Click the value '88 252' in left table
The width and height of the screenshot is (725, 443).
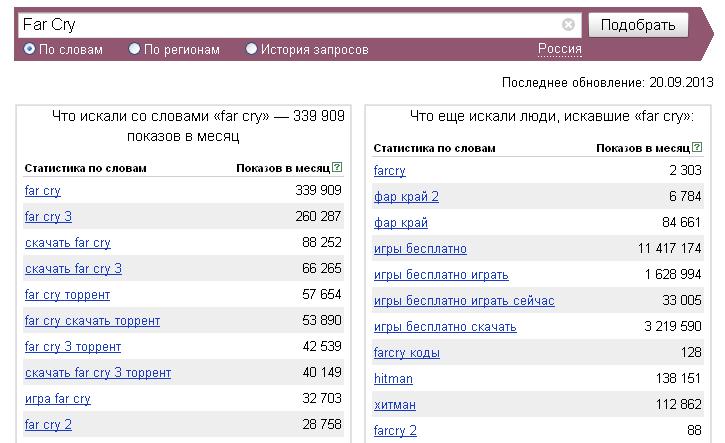coord(321,242)
